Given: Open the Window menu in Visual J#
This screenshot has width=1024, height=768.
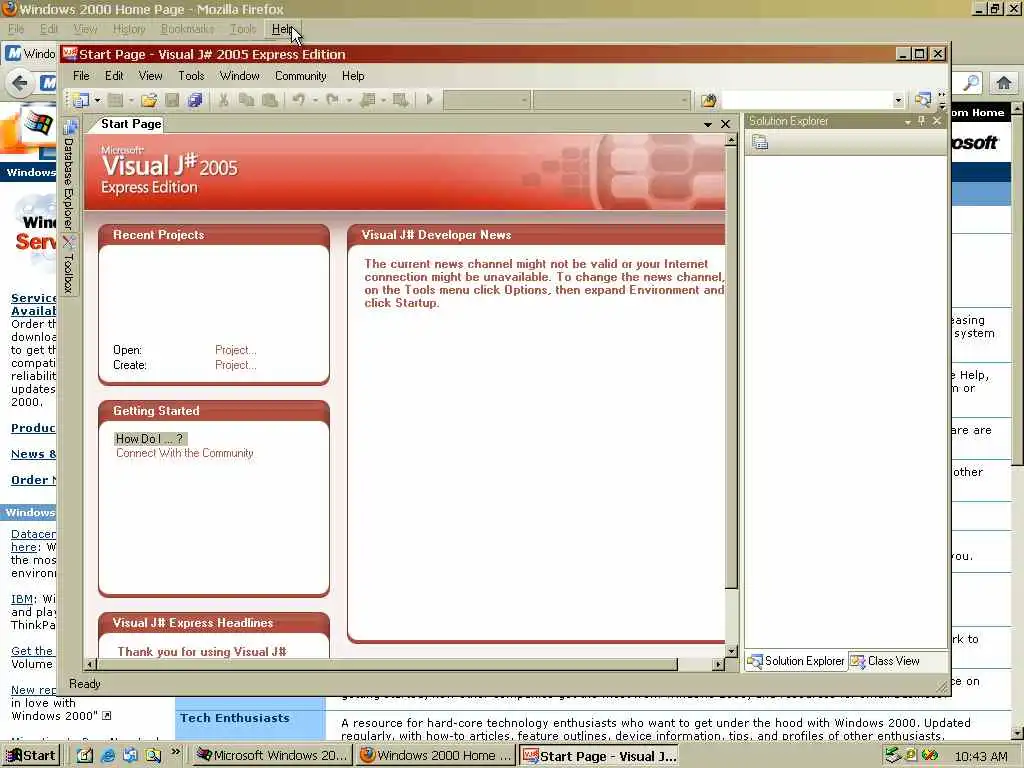Looking at the screenshot, I should click(240, 76).
